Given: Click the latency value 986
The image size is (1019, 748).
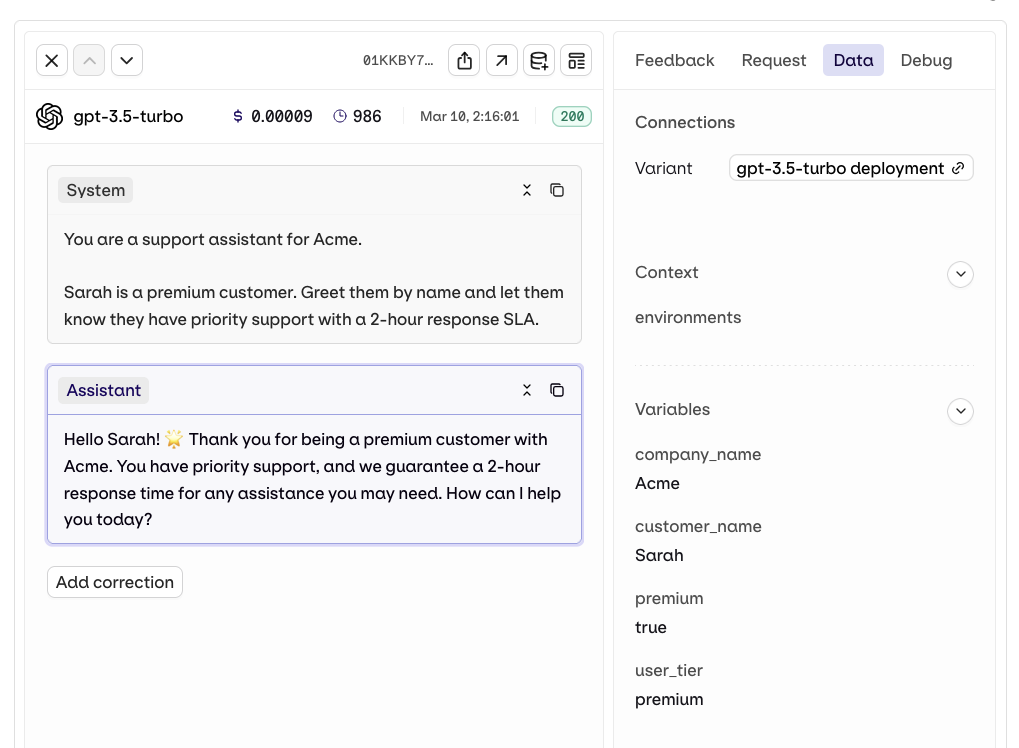Looking at the screenshot, I should click(x=367, y=116).
